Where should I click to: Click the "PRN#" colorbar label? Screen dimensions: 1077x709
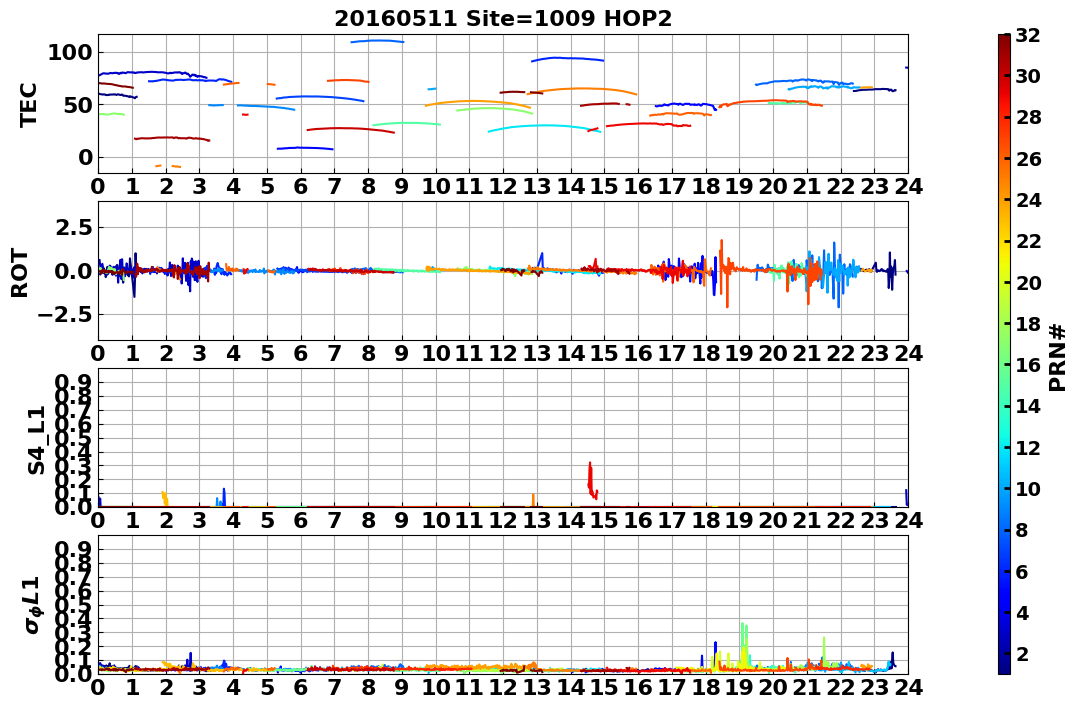1058,357
